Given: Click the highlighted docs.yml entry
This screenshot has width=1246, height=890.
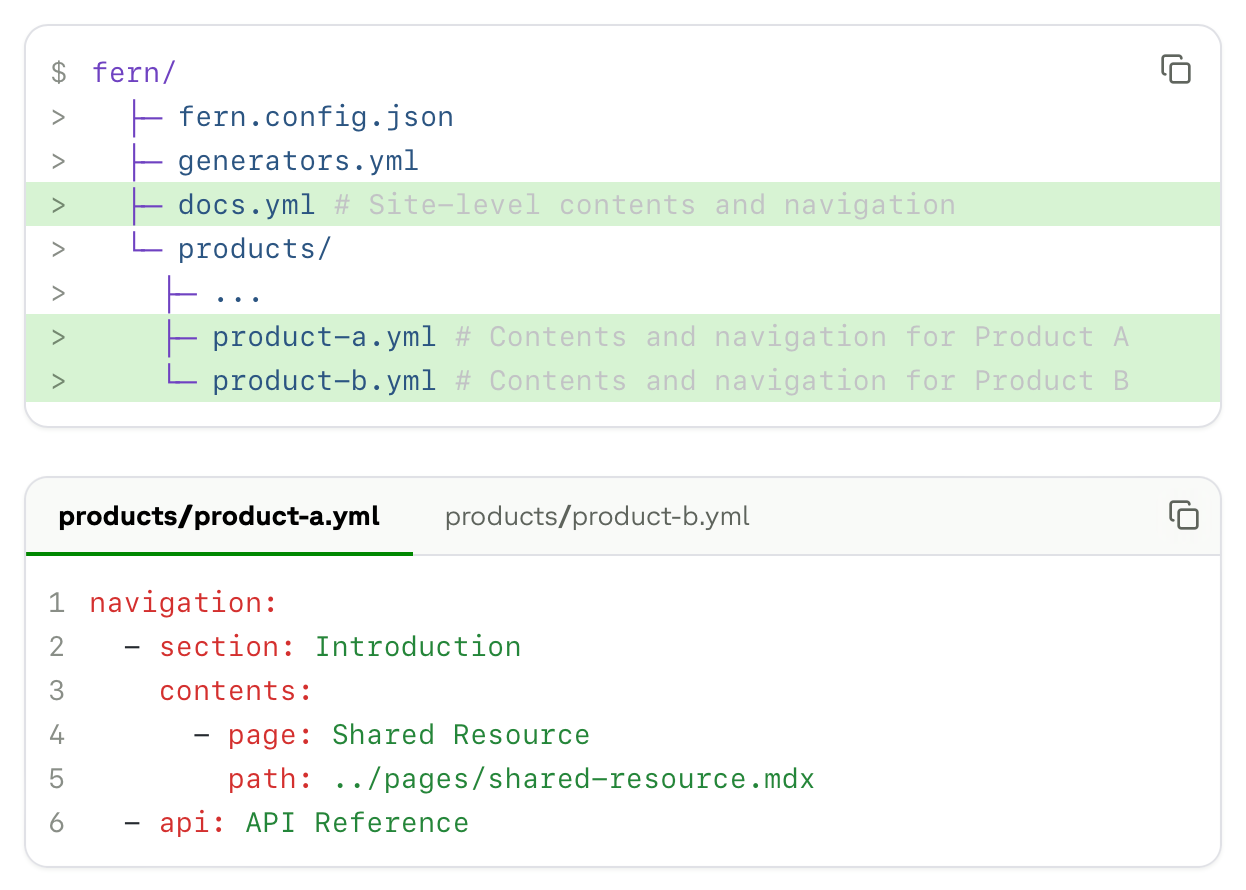Looking at the screenshot, I should [x=246, y=205].
